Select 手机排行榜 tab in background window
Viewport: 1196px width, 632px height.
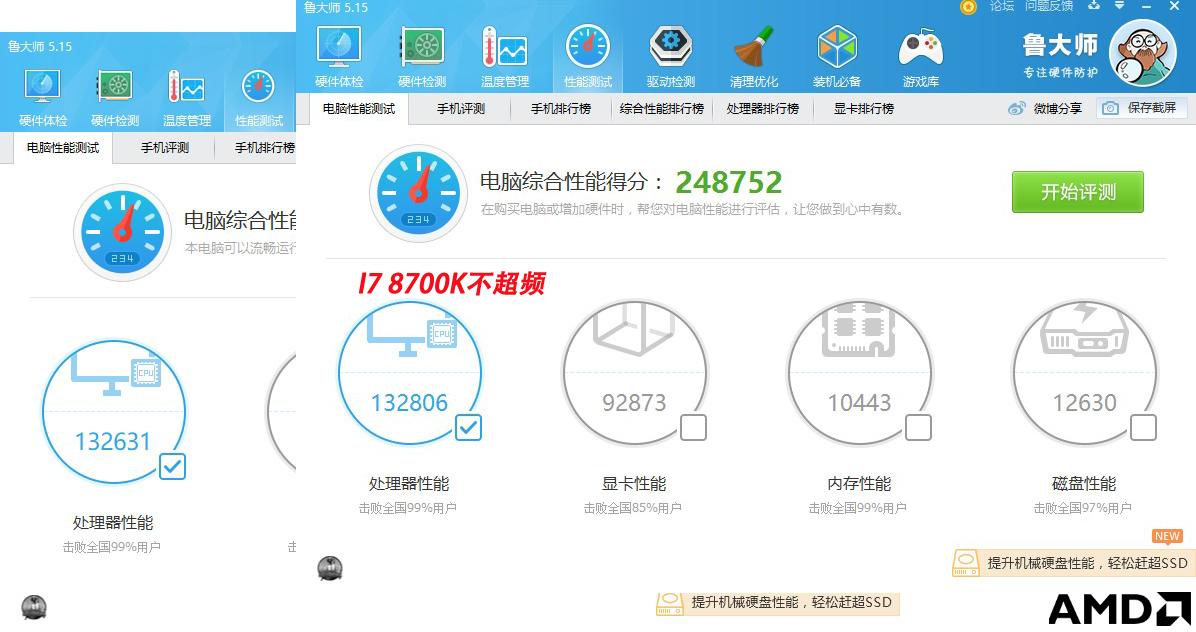pos(265,148)
